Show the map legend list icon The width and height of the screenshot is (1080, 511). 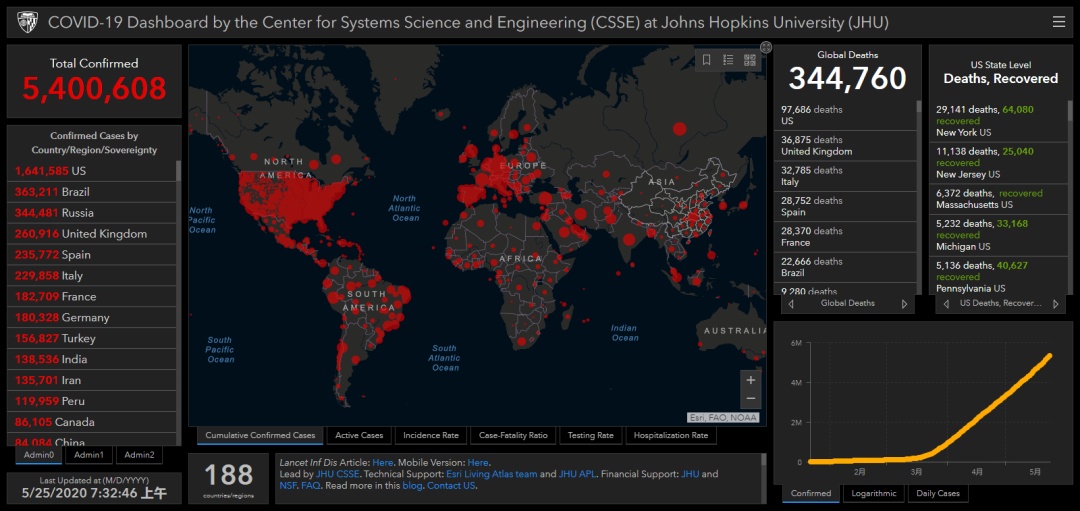click(x=728, y=60)
